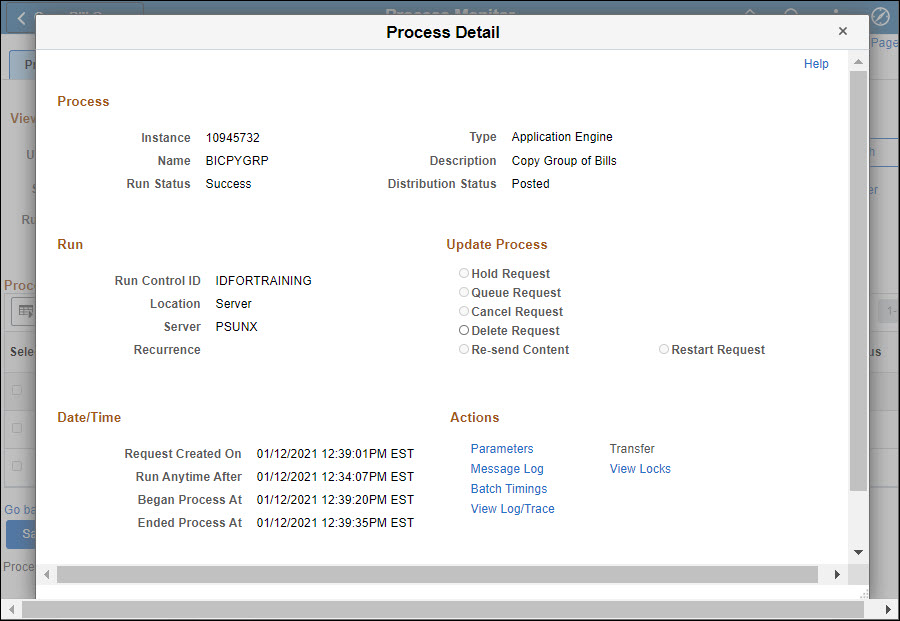Select the Queue Request radio button
This screenshot has width=900, height=621.
coord(464,292)
